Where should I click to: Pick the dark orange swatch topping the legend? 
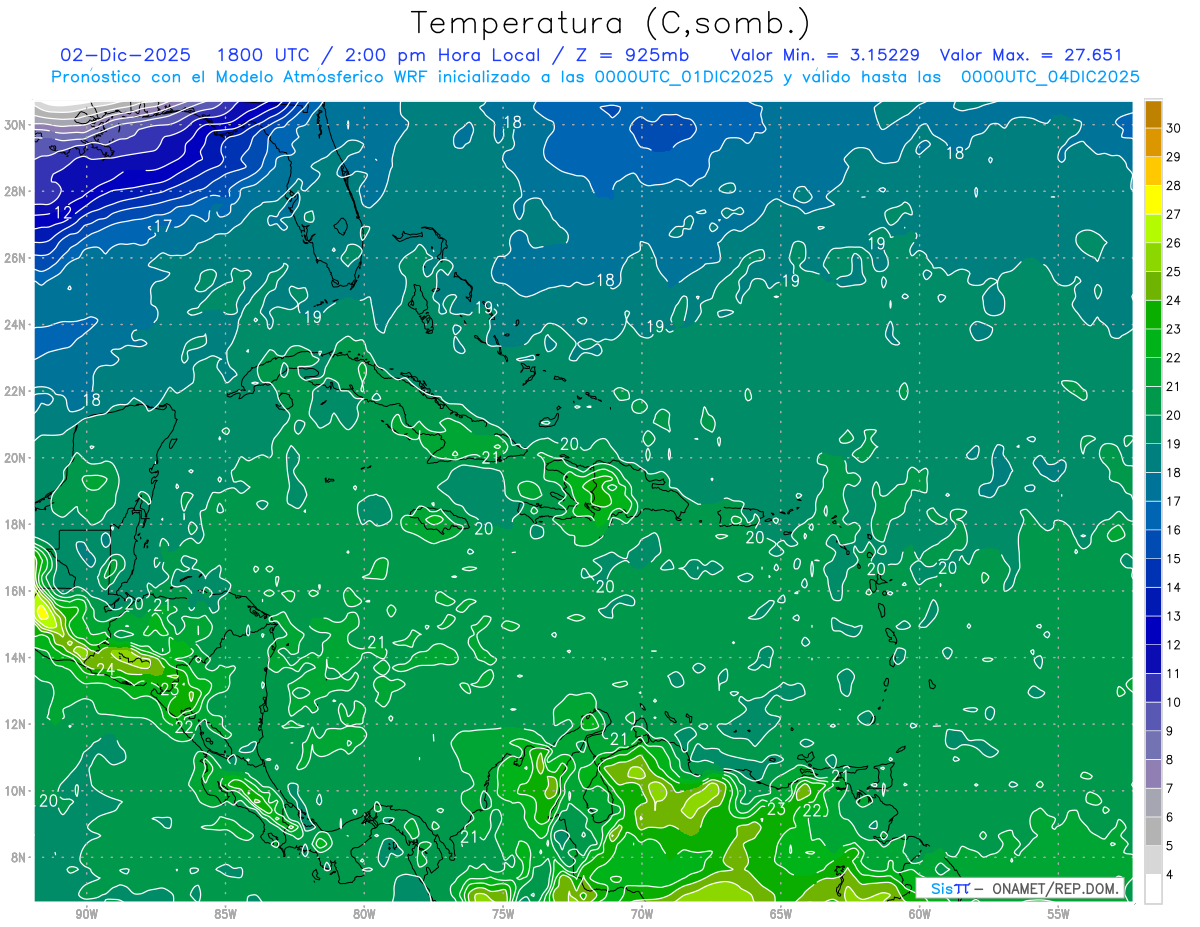tap(1153, 114)
